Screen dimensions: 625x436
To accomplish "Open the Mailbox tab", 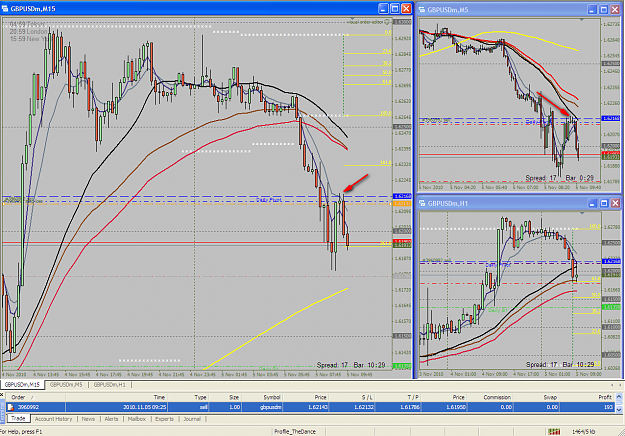I will (137, 419).
